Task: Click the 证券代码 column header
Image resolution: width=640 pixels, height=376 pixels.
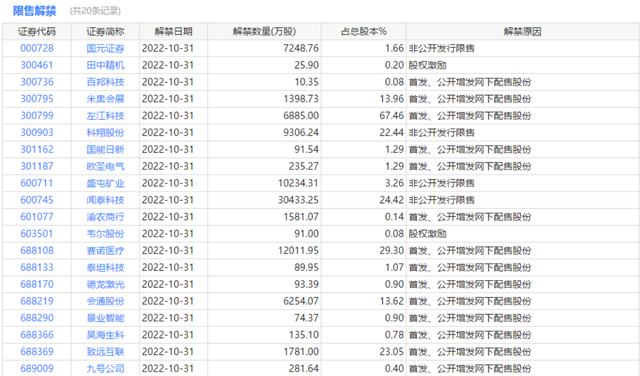Action: click(x=37, y=31)
